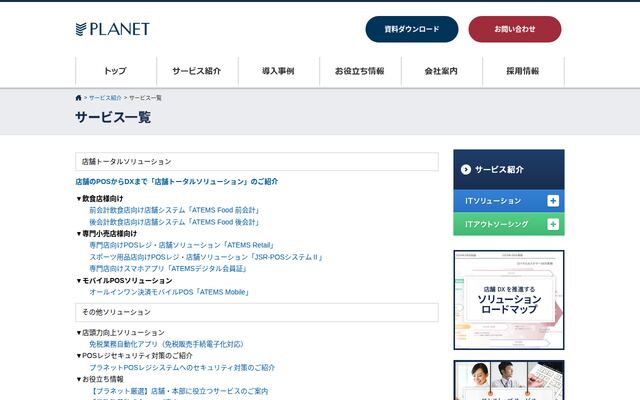Click サービス紹介 sidebar header
Image resolution: width=640 pixels, height=400 pixels.
click(x=509, y=169)
